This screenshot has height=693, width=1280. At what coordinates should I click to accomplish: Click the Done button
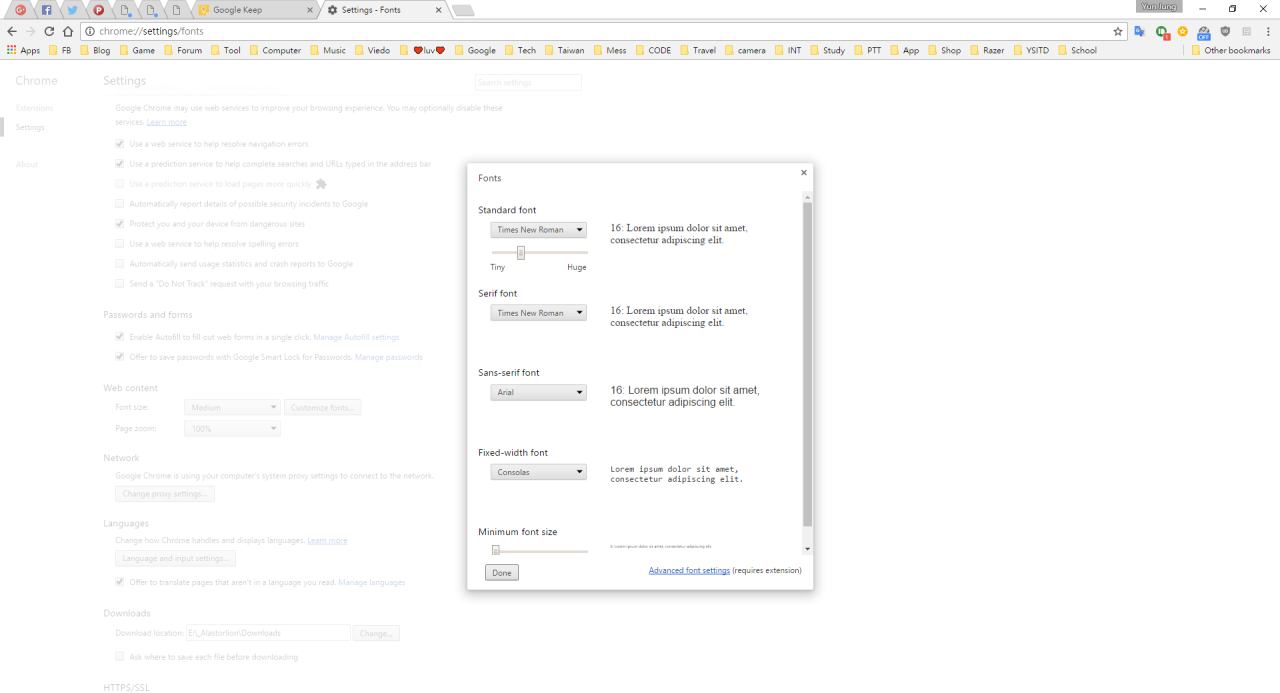[x=502, y=573]
